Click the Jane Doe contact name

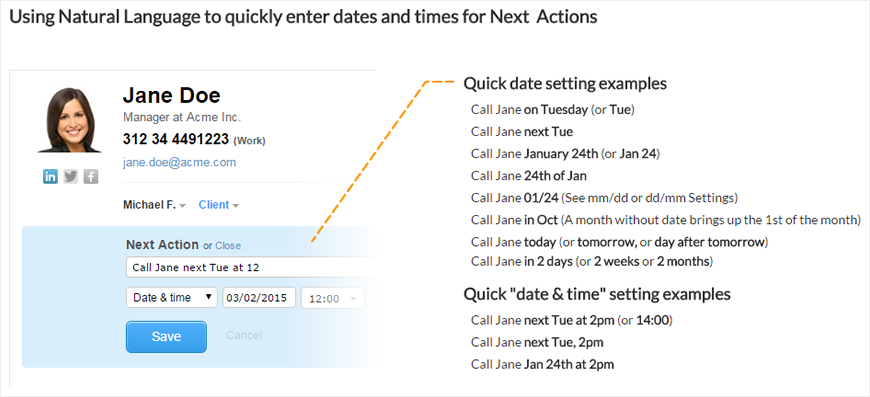(171, 95)
